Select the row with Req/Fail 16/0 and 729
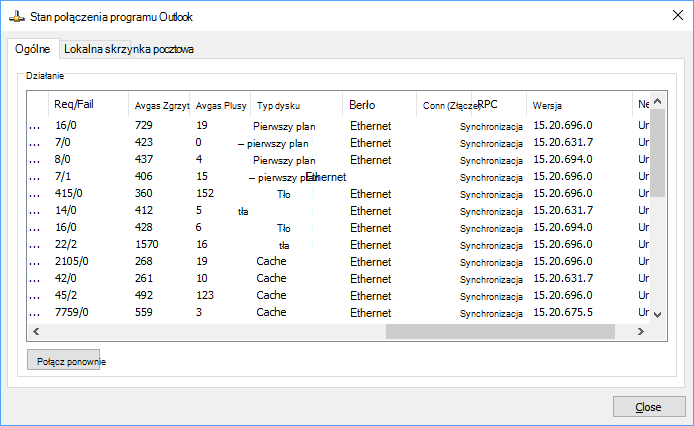This screenshot has height=426, width=694. (339, 126)
